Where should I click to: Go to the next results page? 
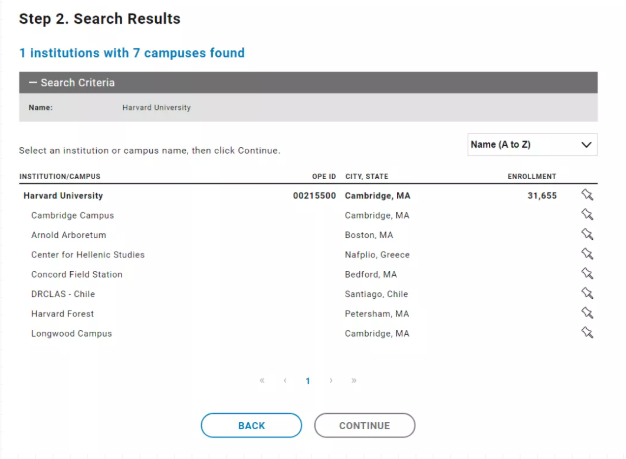[331, 381]
